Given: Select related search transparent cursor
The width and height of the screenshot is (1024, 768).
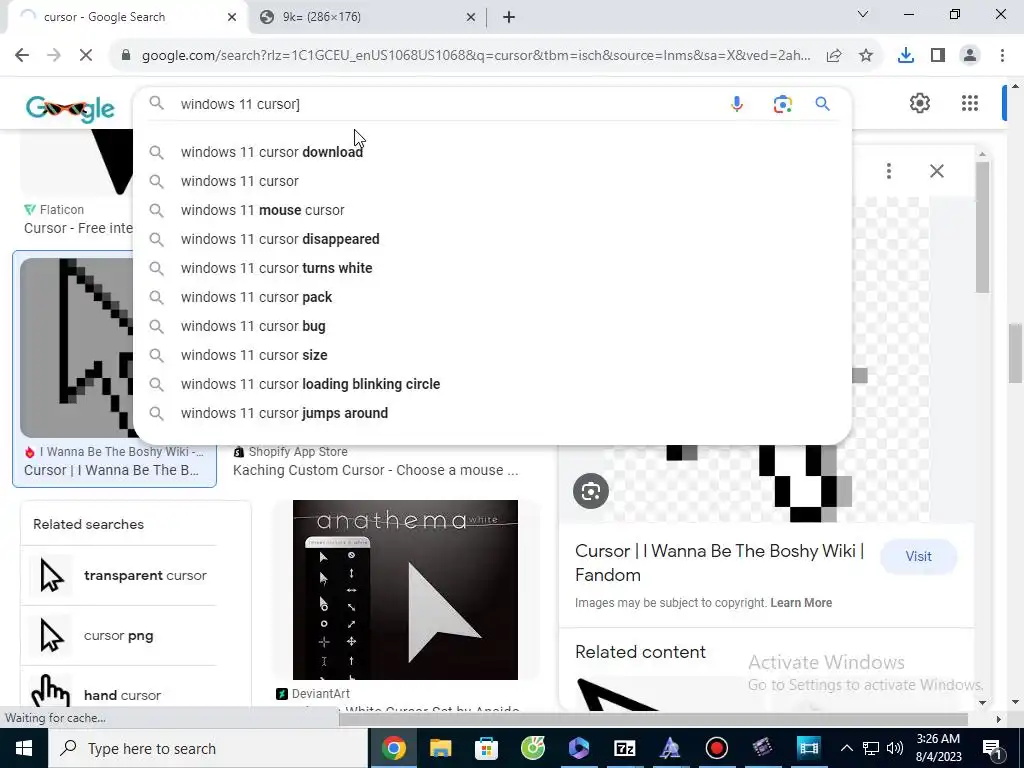Looking at the screenshot, I should [x=119, y=575].
